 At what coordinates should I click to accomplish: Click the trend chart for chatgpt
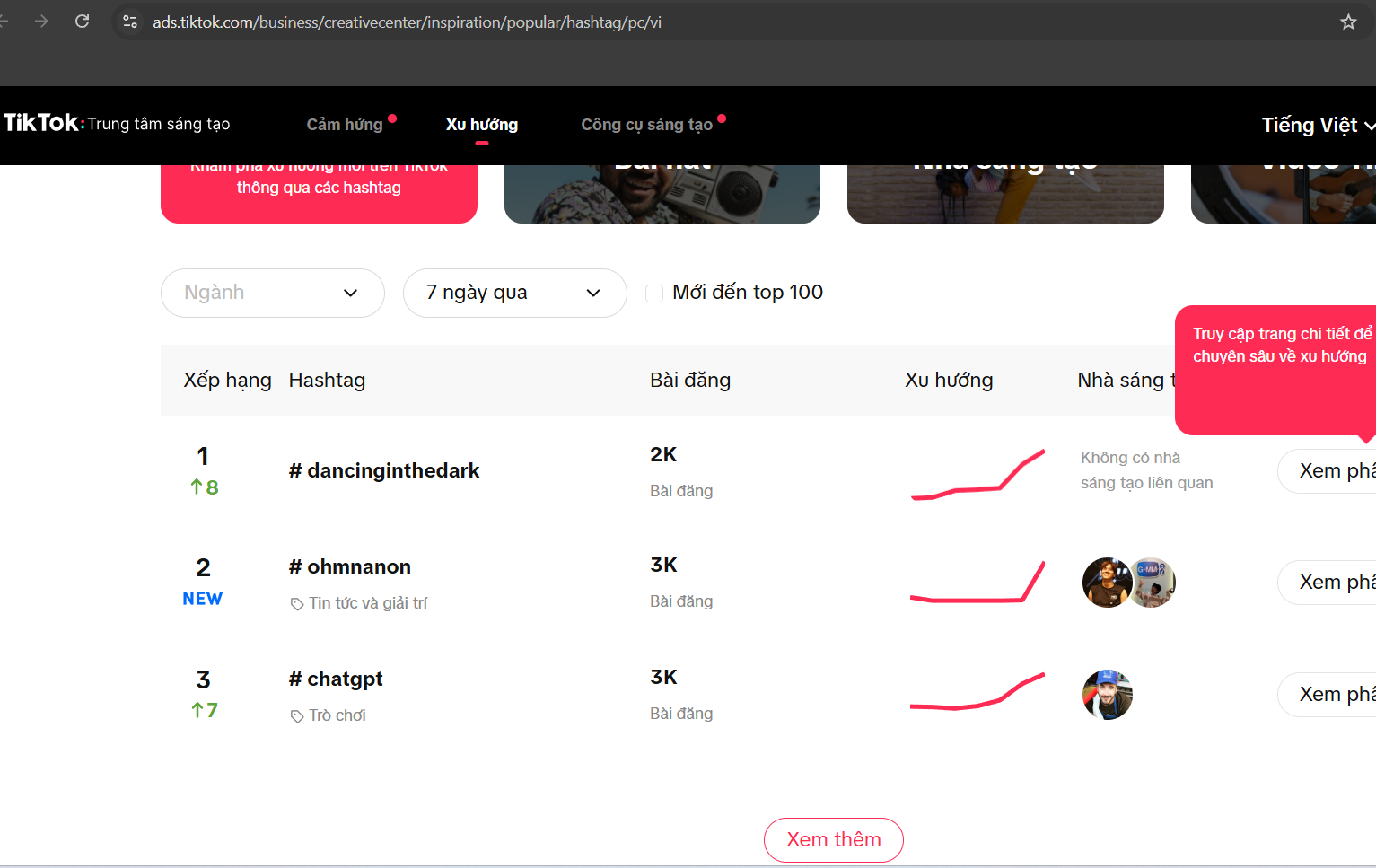tap(977, 691)
